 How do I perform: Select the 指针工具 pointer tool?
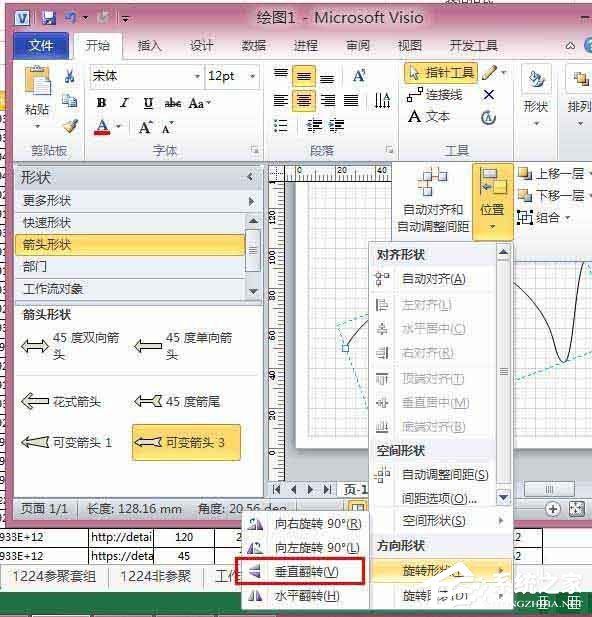pyautogui.click(x=441, y=73)
